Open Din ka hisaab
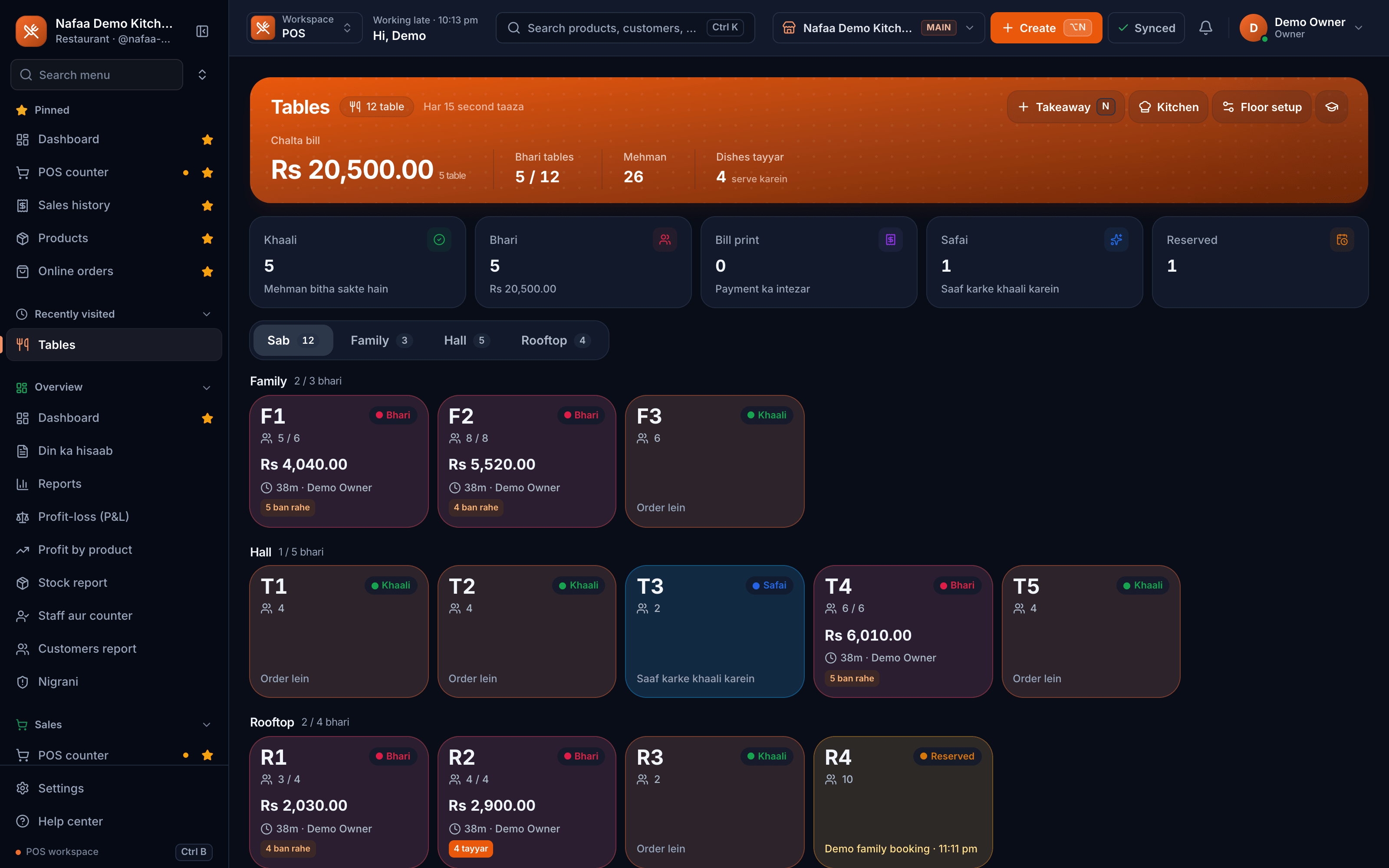Image resolution: width=1389 pixels, height=868 pixels. coord(114,450)
